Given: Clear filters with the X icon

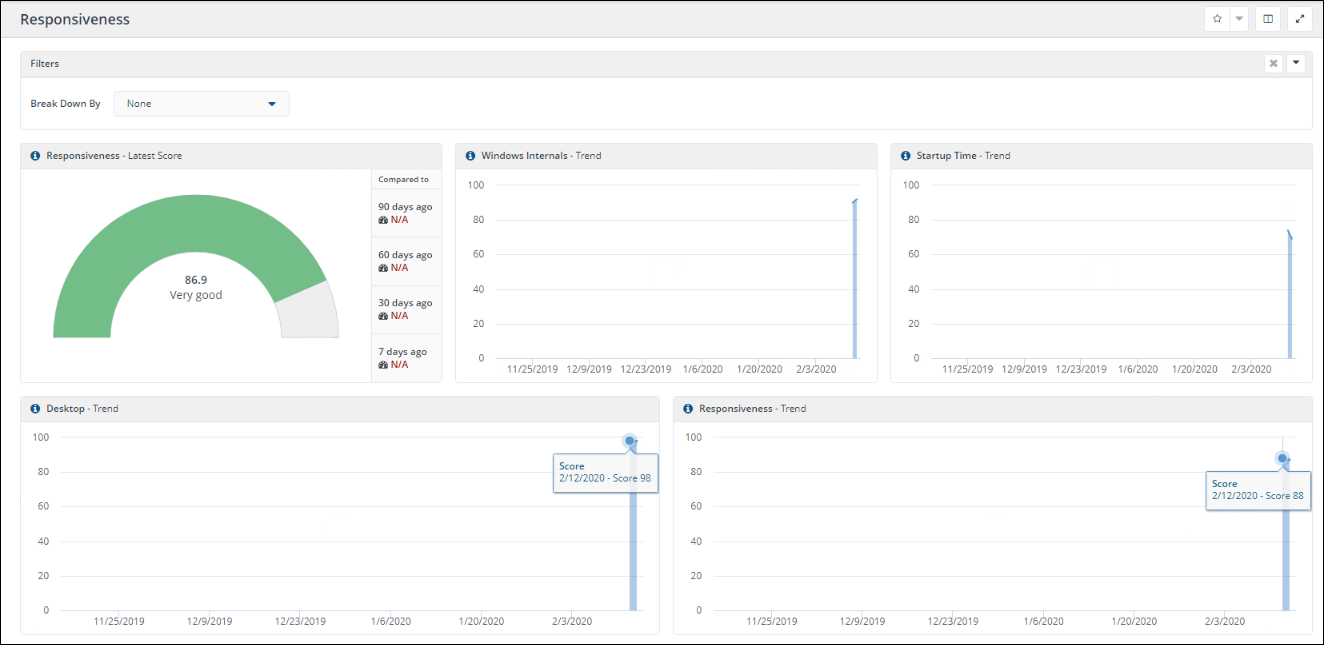Looking at the screenshot, I should (x=1273, y=64).
